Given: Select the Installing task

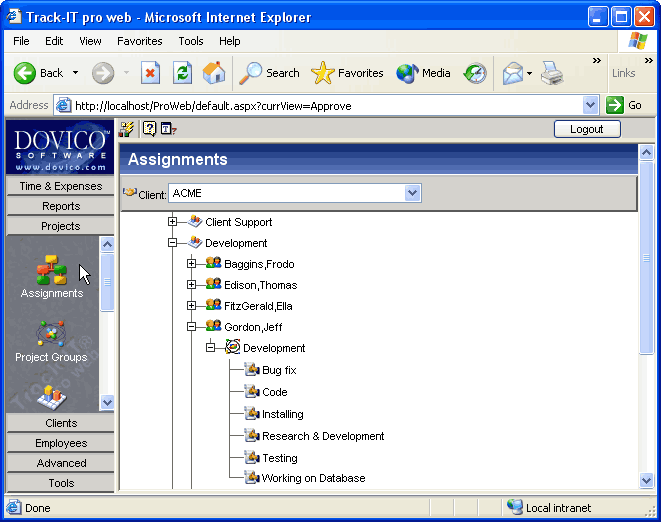Looking at the screenshot, I should (x=282, y=414).
